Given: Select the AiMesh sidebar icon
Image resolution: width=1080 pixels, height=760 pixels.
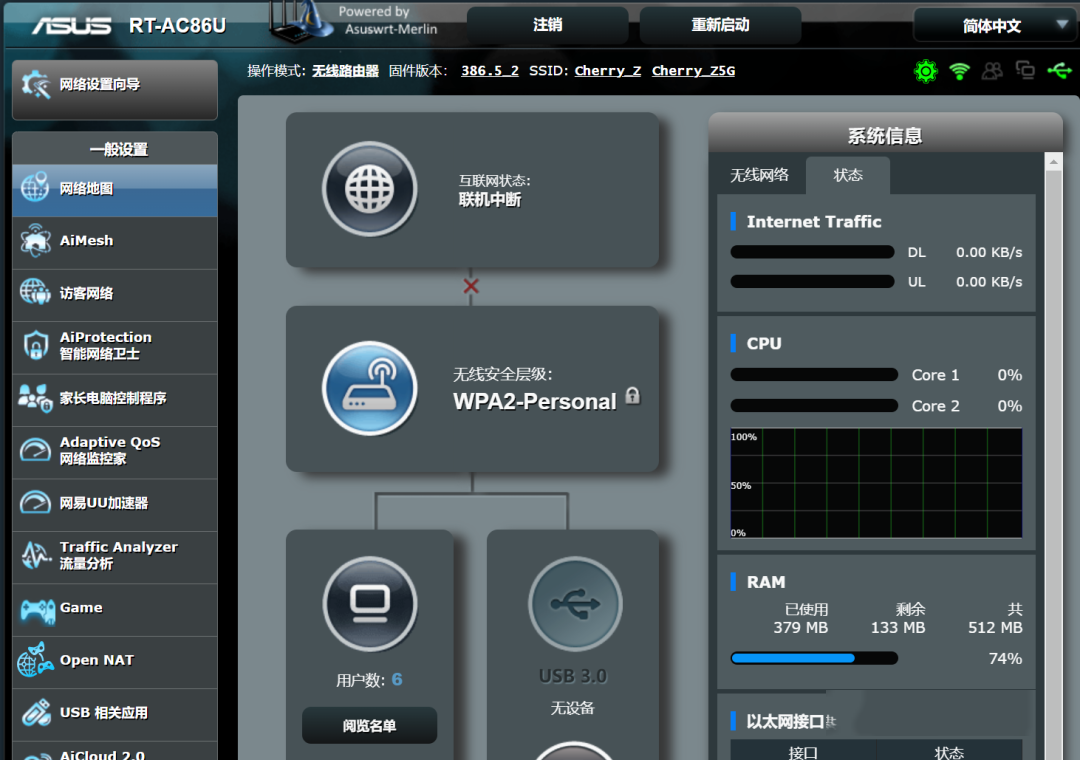Looking at the screenshot, I should [x=35, y=240].
